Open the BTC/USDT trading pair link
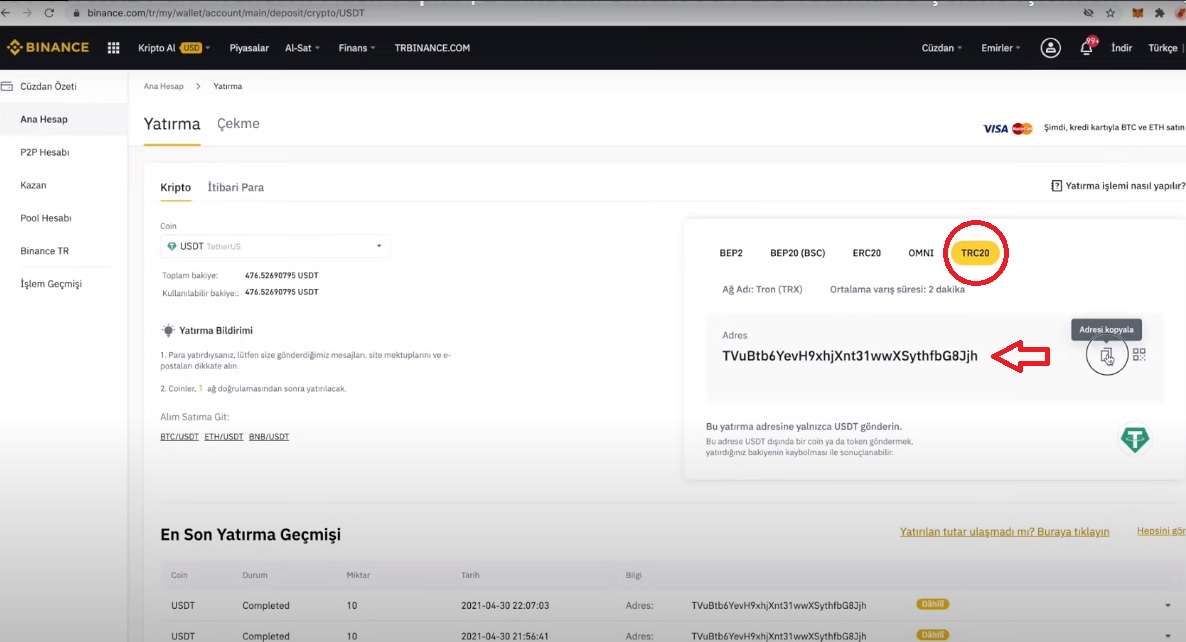 pos(179,437)
